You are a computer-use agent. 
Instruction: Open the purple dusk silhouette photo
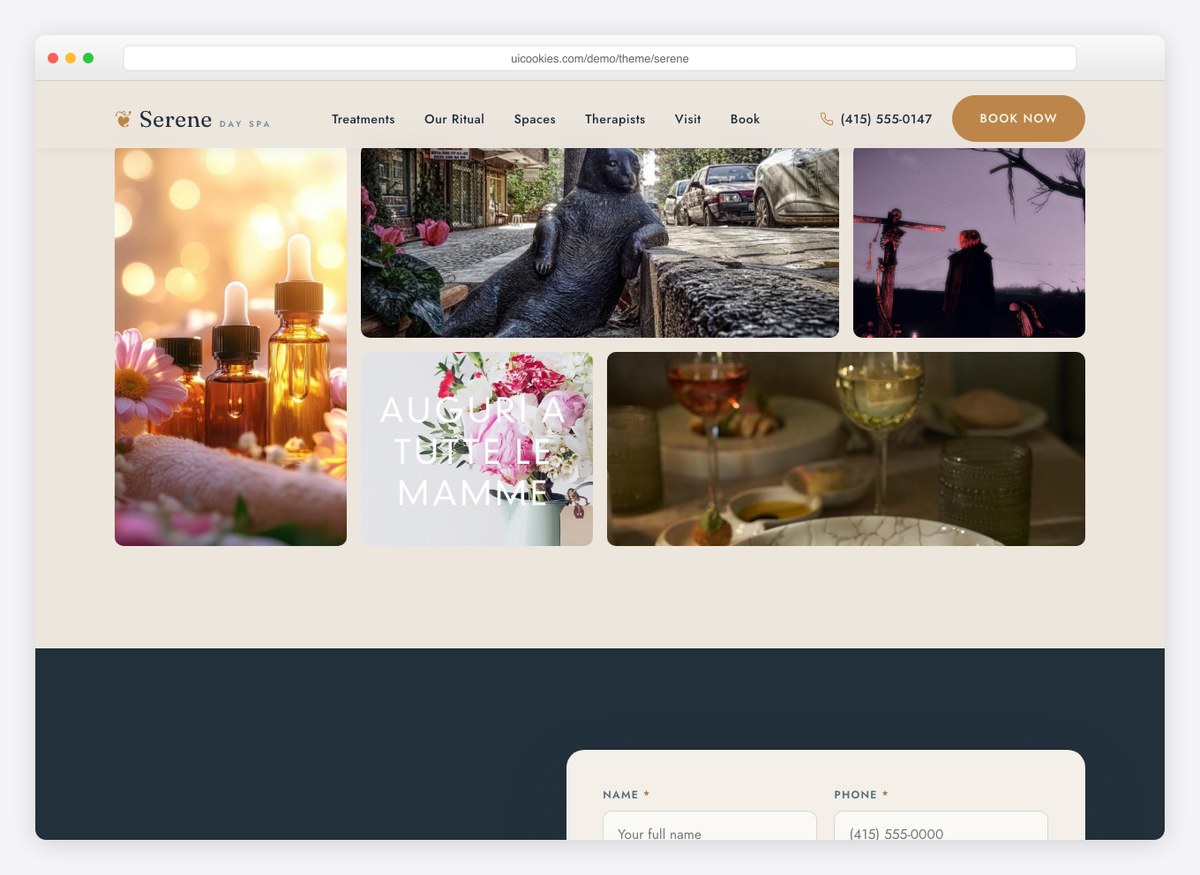tap(969, 242)
